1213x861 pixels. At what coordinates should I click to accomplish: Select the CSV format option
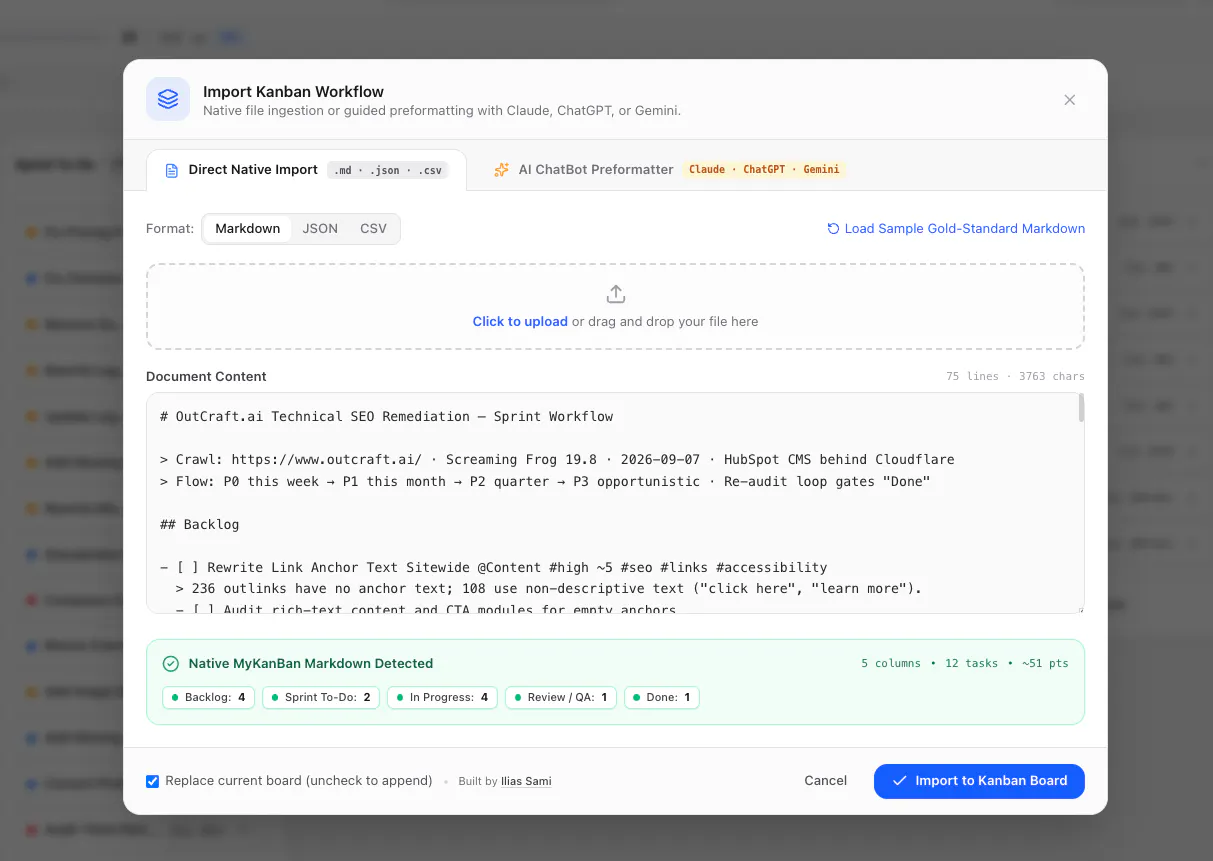[x=373, y=228]
